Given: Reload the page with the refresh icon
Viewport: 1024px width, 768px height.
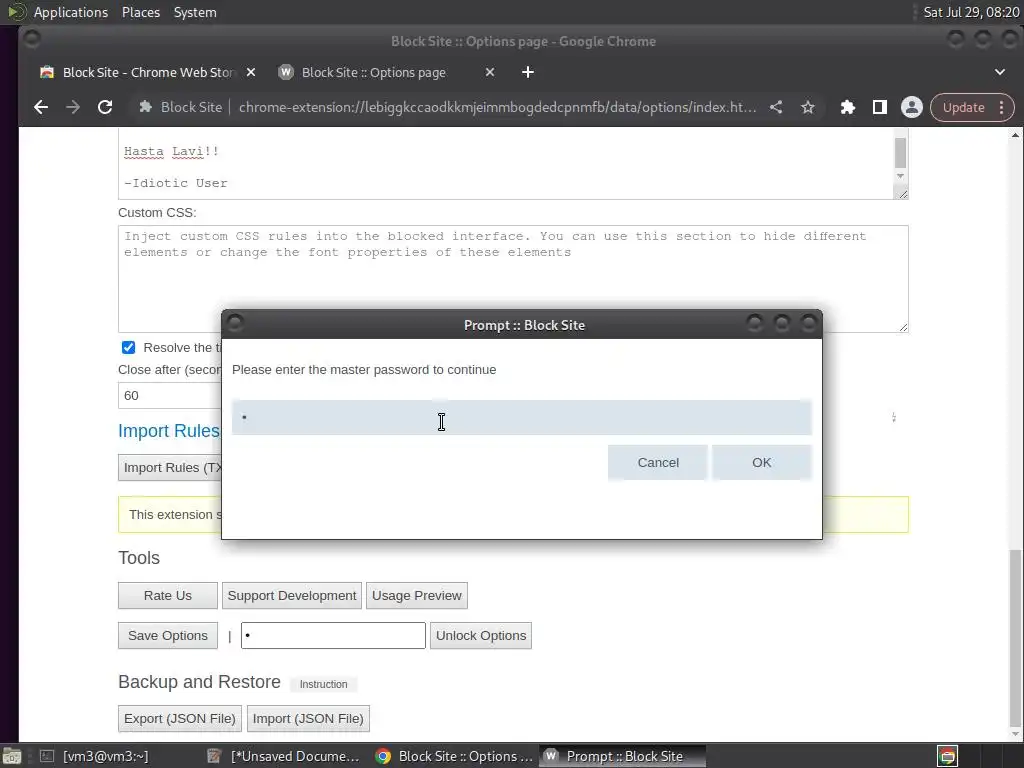Looking at the screenshot, I should tap(105, 107).
